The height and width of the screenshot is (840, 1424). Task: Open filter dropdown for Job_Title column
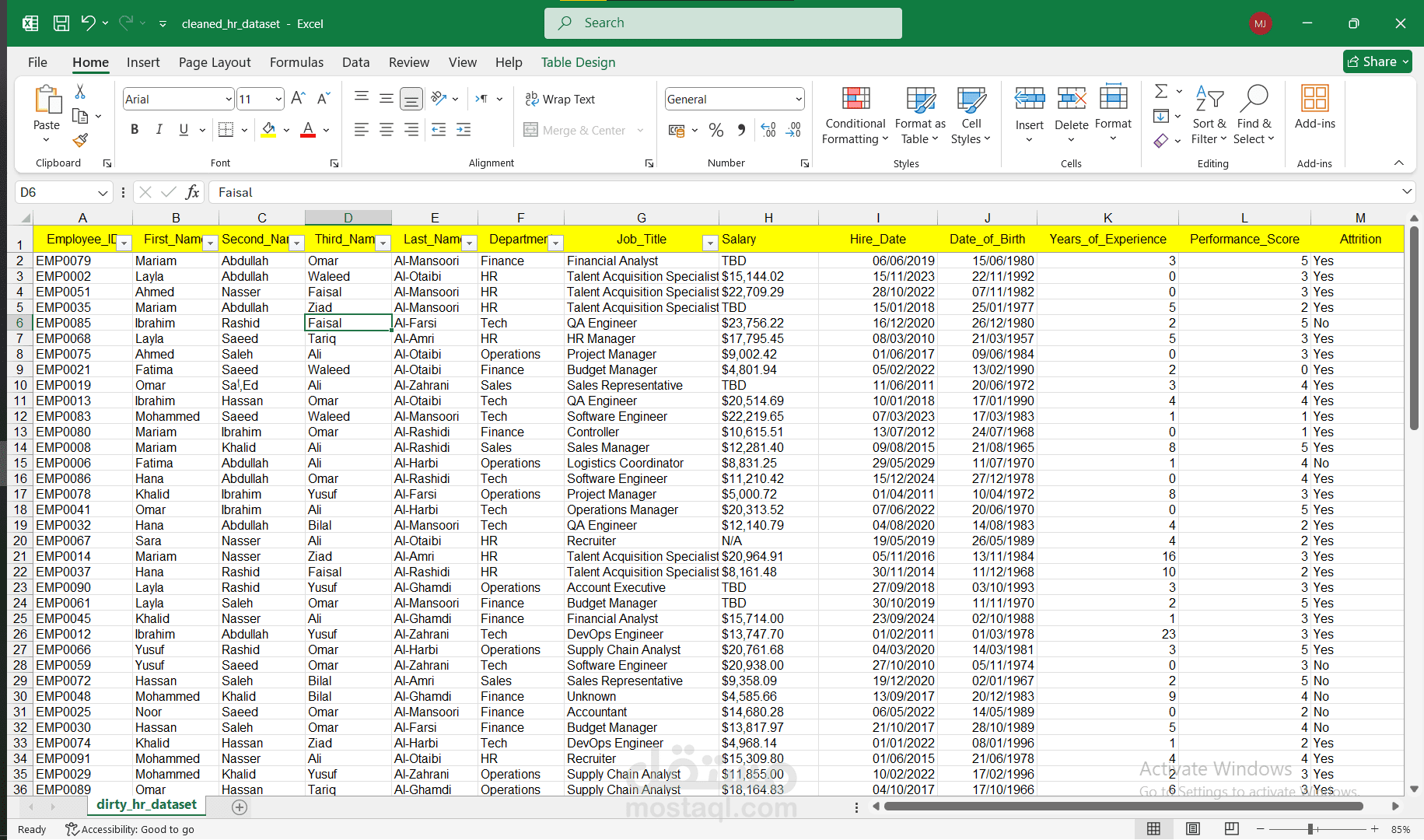click(710, 243)
